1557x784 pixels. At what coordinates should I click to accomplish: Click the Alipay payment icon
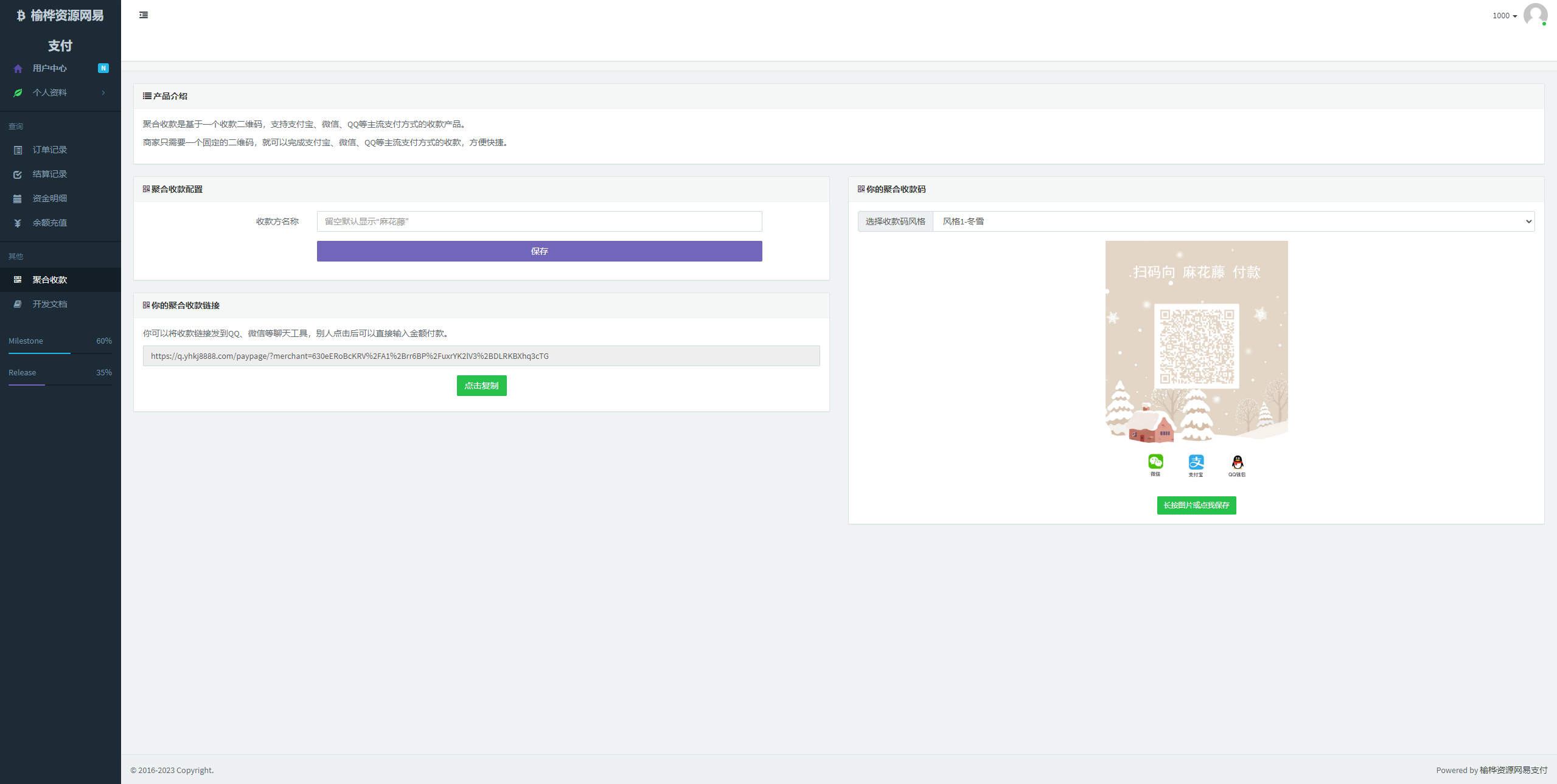[x=1196, y=462]
